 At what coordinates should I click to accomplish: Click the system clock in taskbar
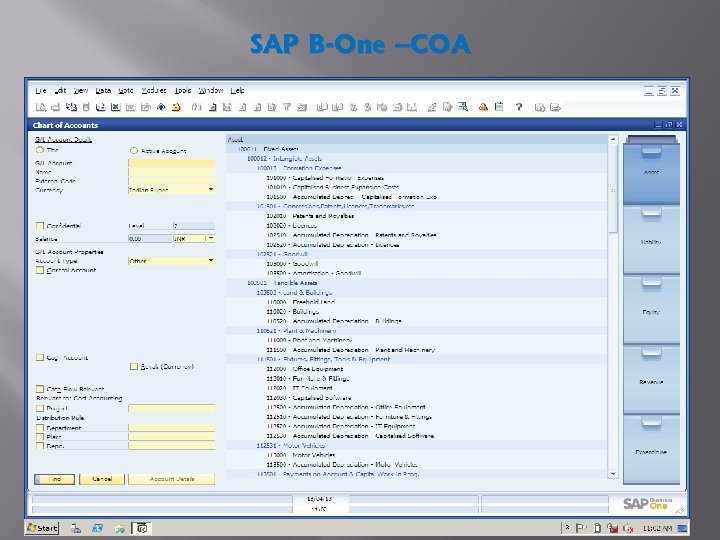(x=658, y=529)
